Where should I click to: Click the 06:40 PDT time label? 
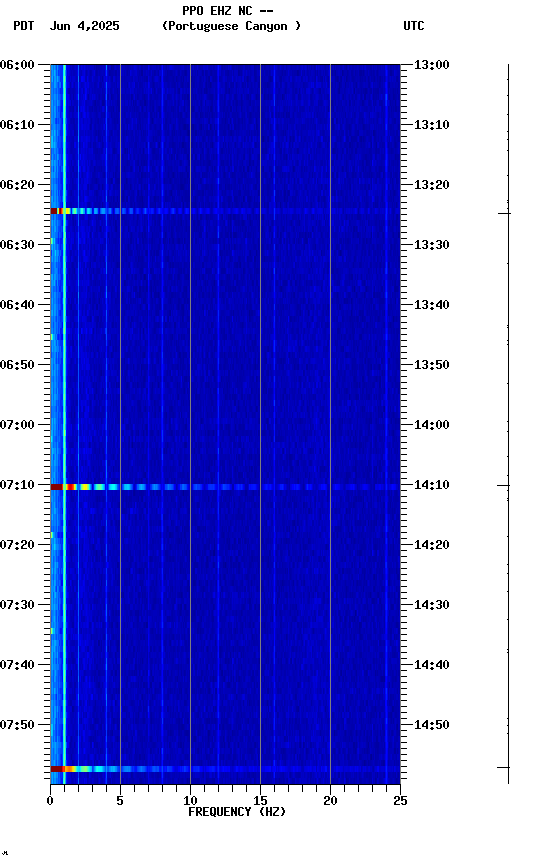[x=17, y=305]
